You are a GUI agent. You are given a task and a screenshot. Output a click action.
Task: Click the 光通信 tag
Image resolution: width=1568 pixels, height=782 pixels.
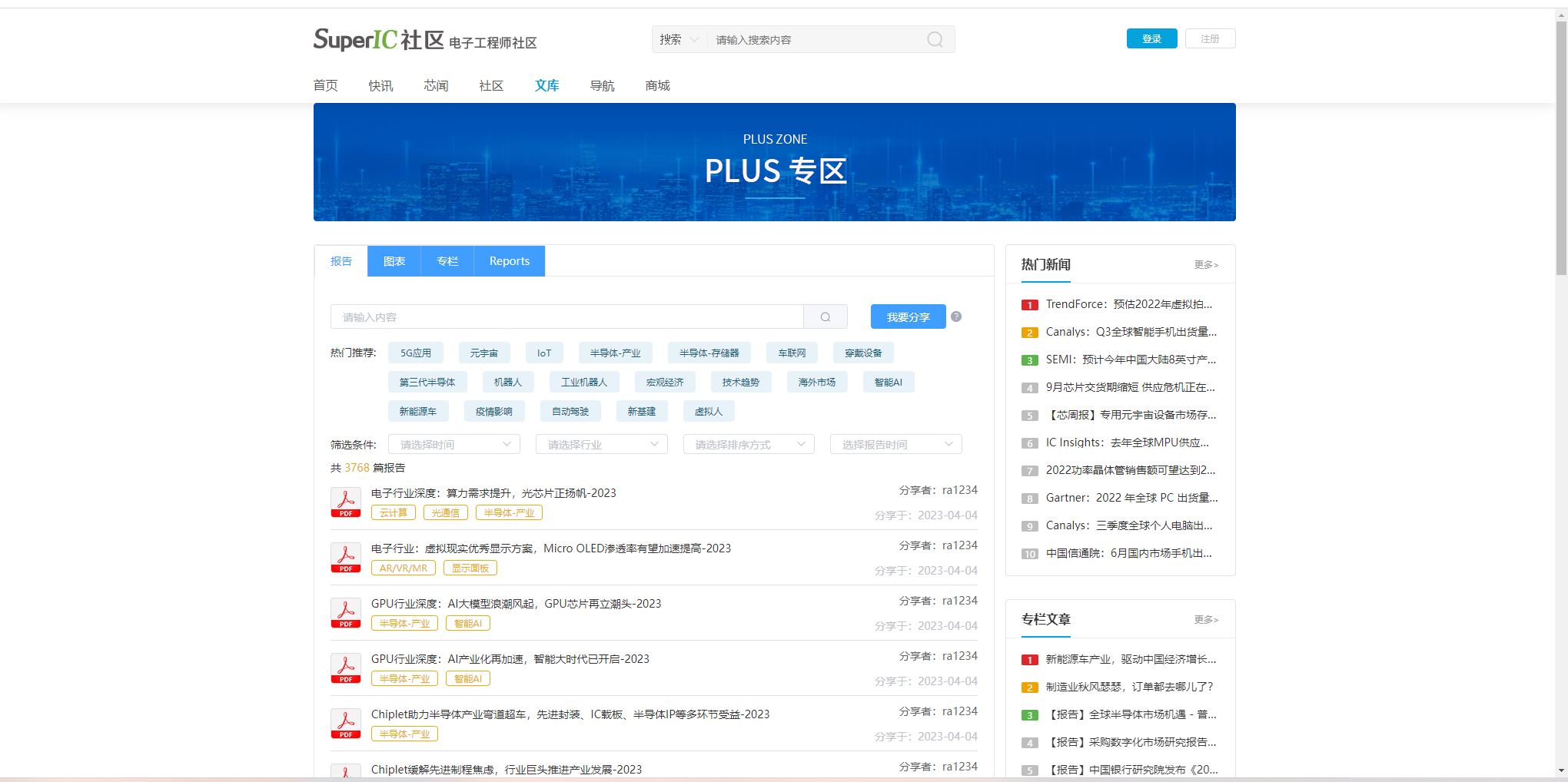point(446,512)
